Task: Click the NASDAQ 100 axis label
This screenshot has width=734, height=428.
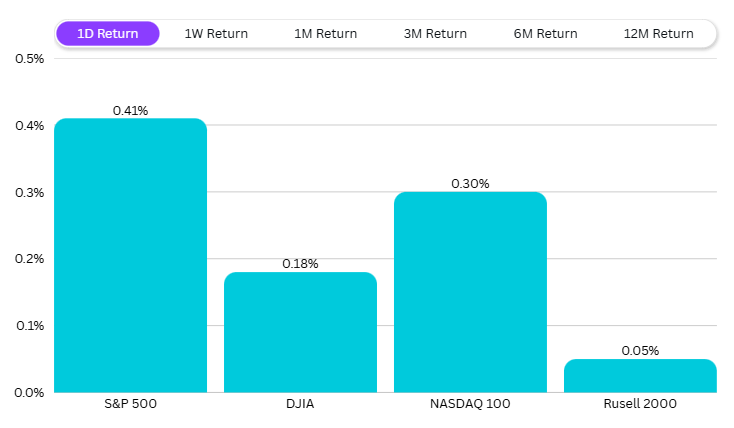Action: (x=470, y=404)
